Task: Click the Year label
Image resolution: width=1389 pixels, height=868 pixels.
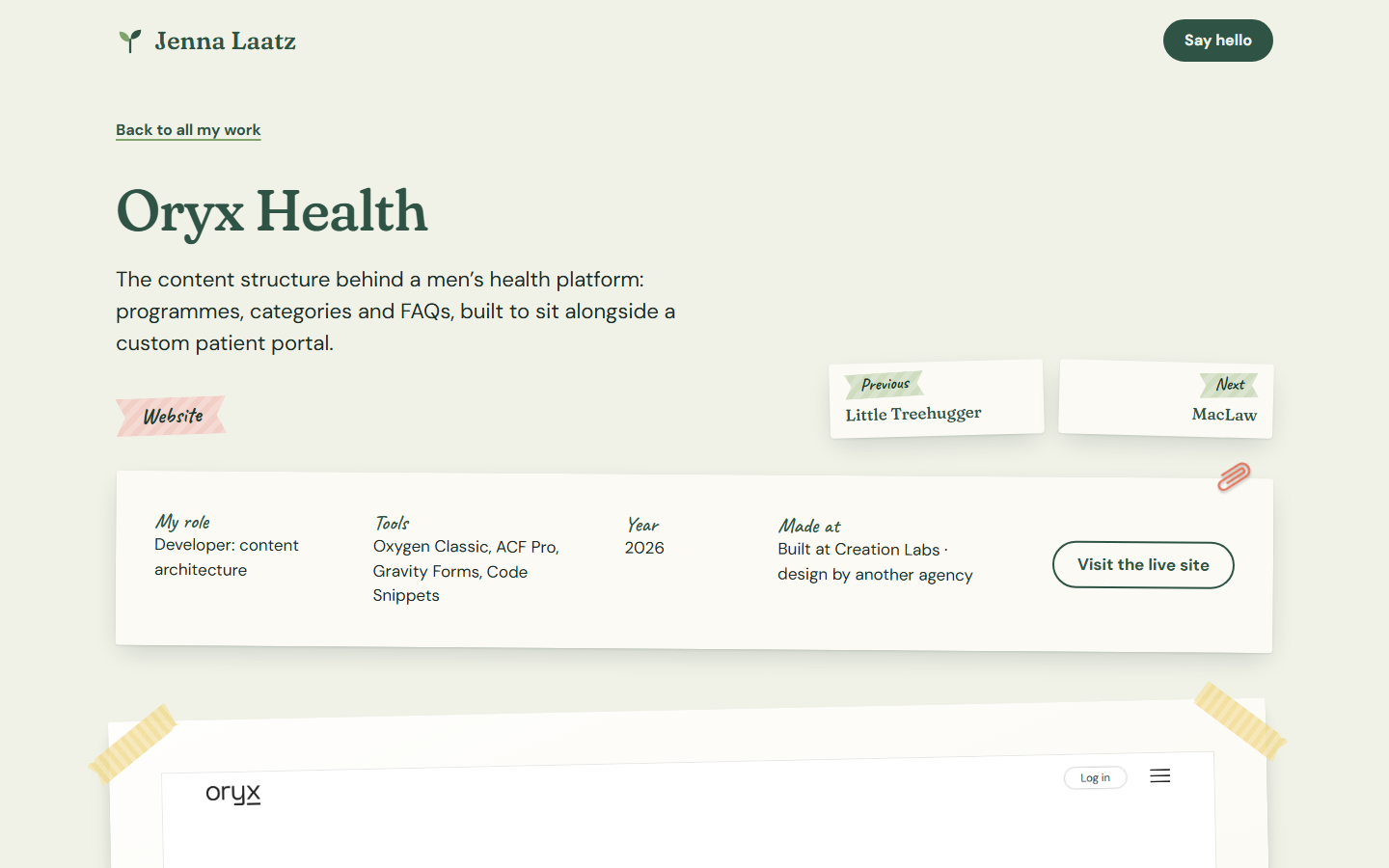Action: [x=643, y=525]
